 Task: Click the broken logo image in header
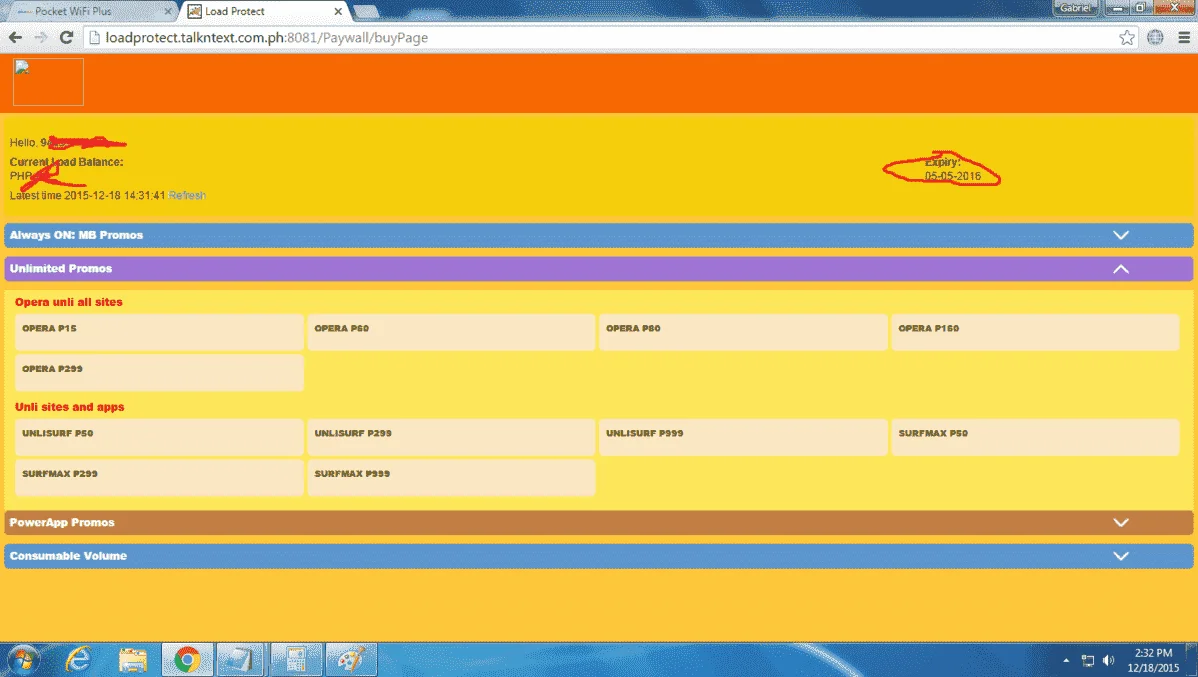point(48,82)
